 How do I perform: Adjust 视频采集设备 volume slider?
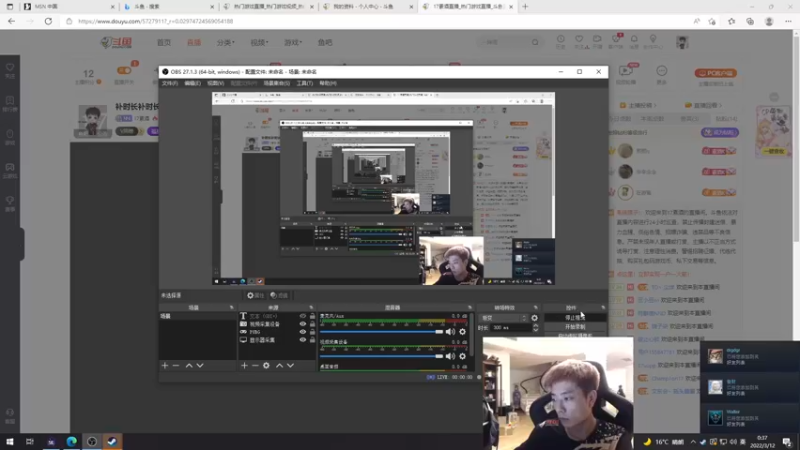pyautogui.click(x=382, y=356)
